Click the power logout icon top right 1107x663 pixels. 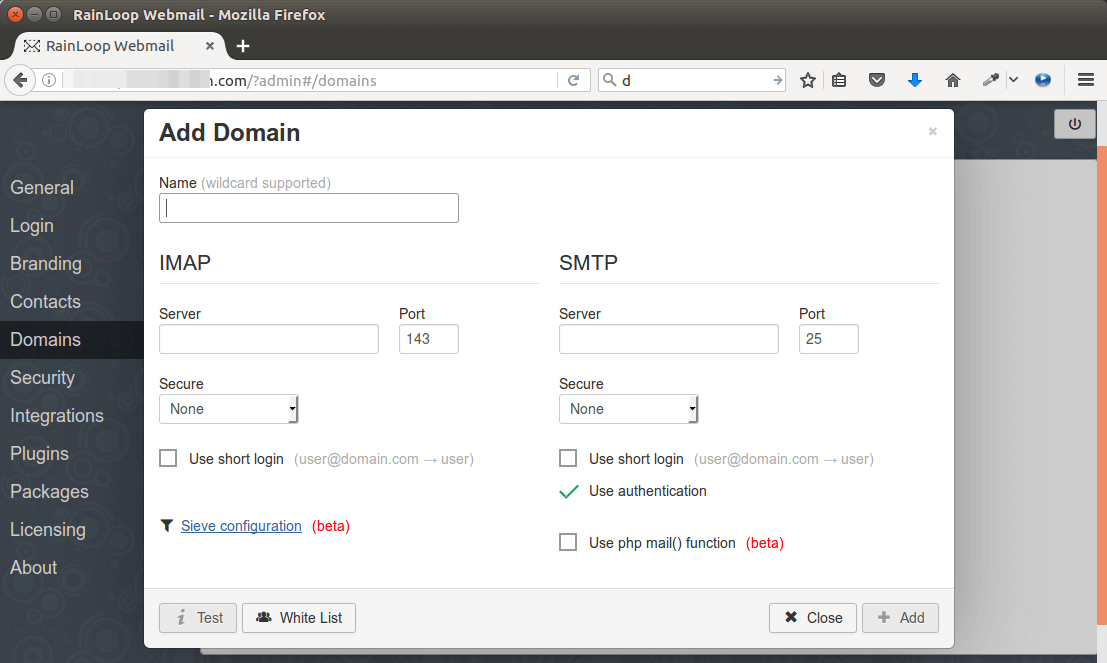click(1074, 124)
